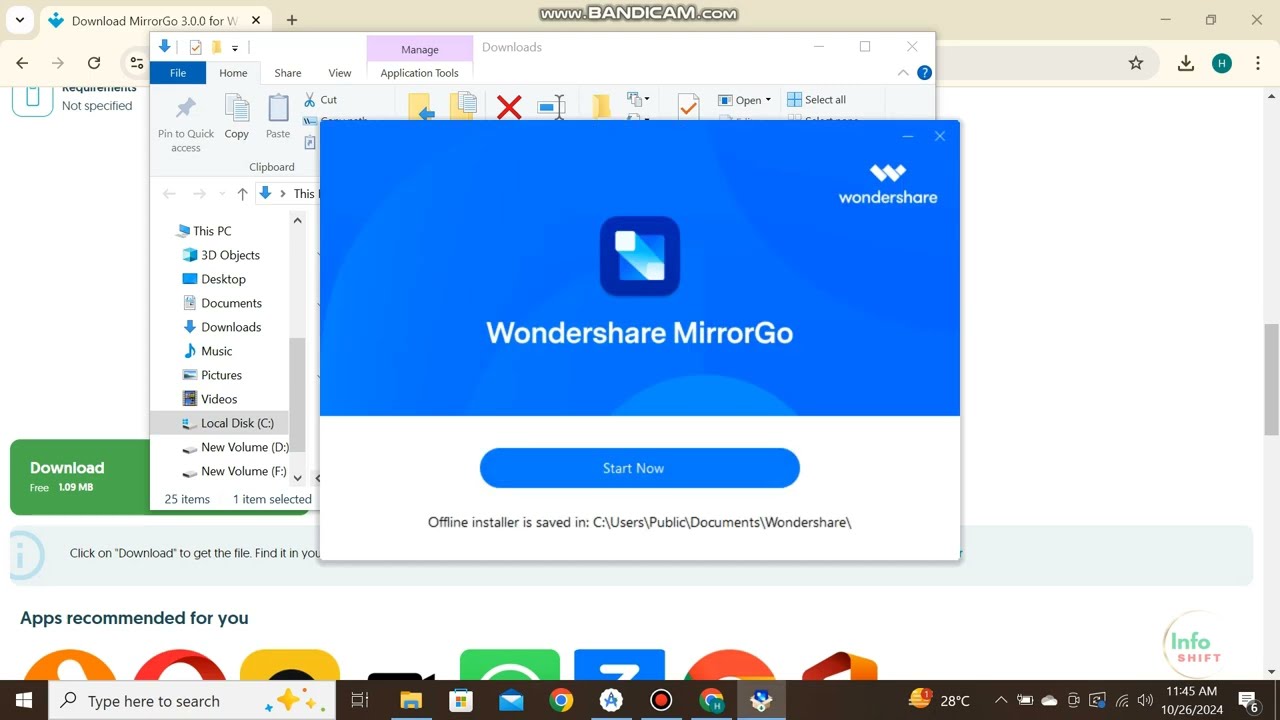This screenshot has height=720, width=1280.
Task: Open the Explorer File tab
Action: [178, 73]
